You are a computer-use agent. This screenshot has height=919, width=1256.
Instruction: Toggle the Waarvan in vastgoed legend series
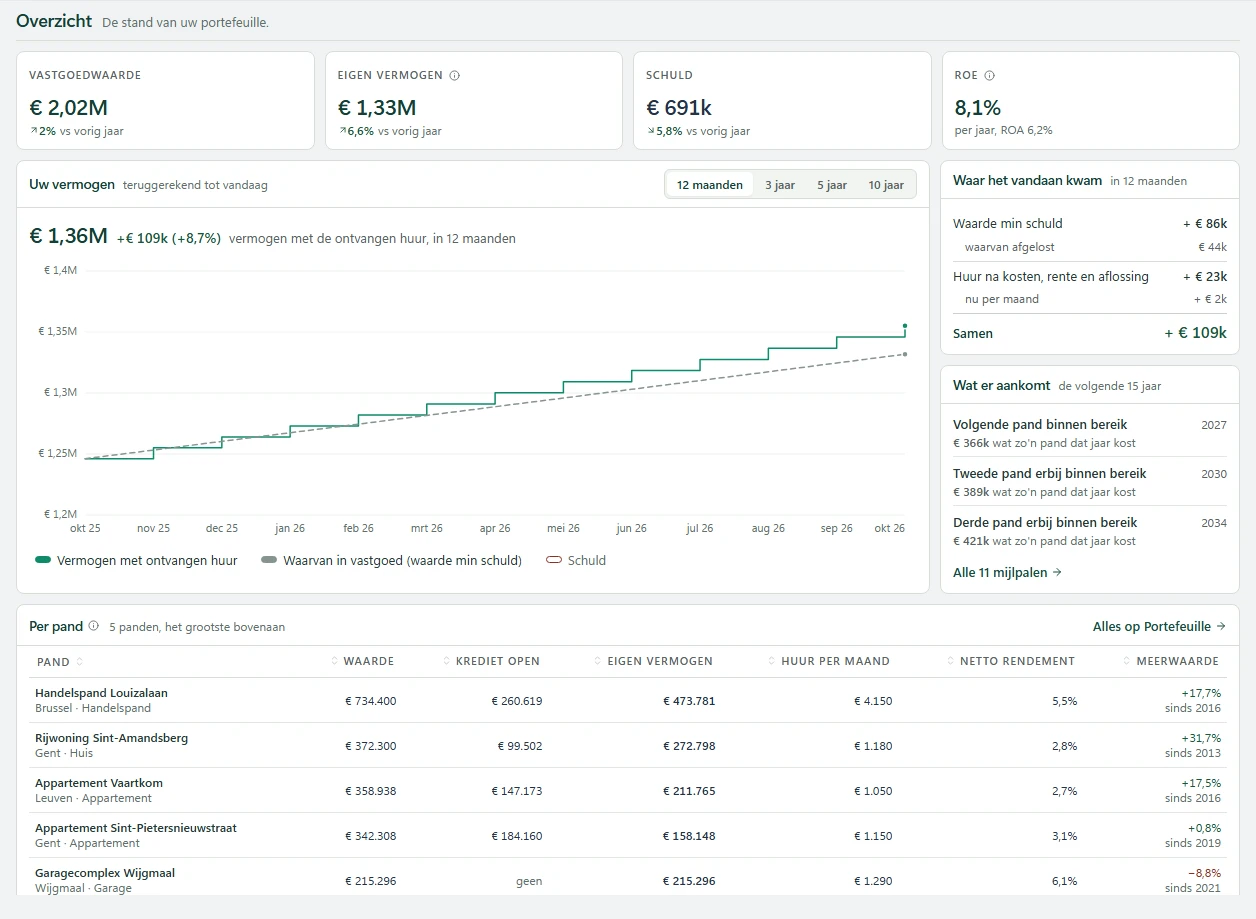(391, 561)
